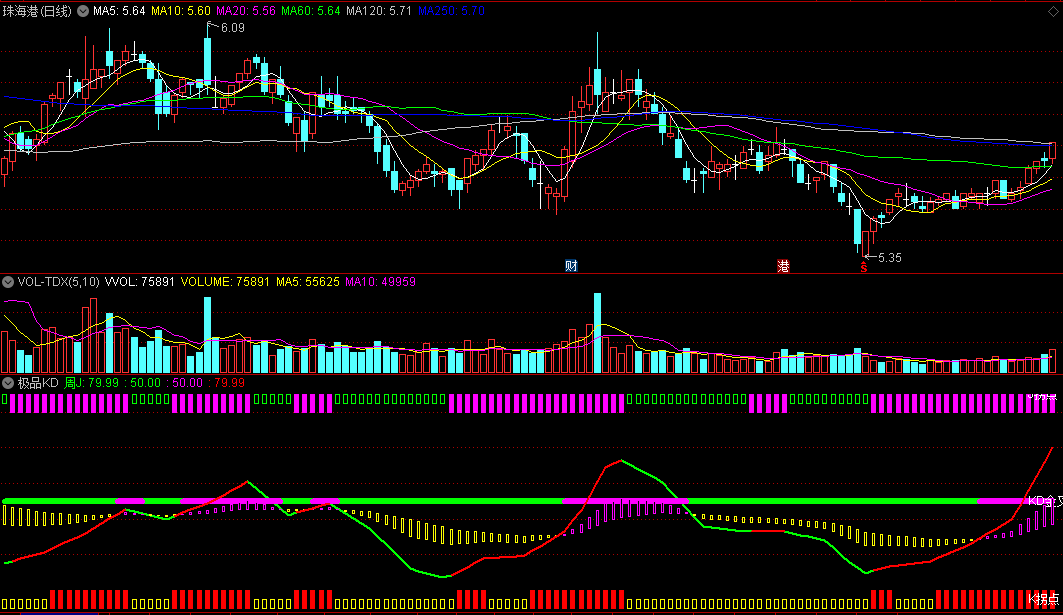The image size is (1063, 615).
Task: Click volume MA10: 49959 label
Action: pyautogui.click(x=380, y=281)
